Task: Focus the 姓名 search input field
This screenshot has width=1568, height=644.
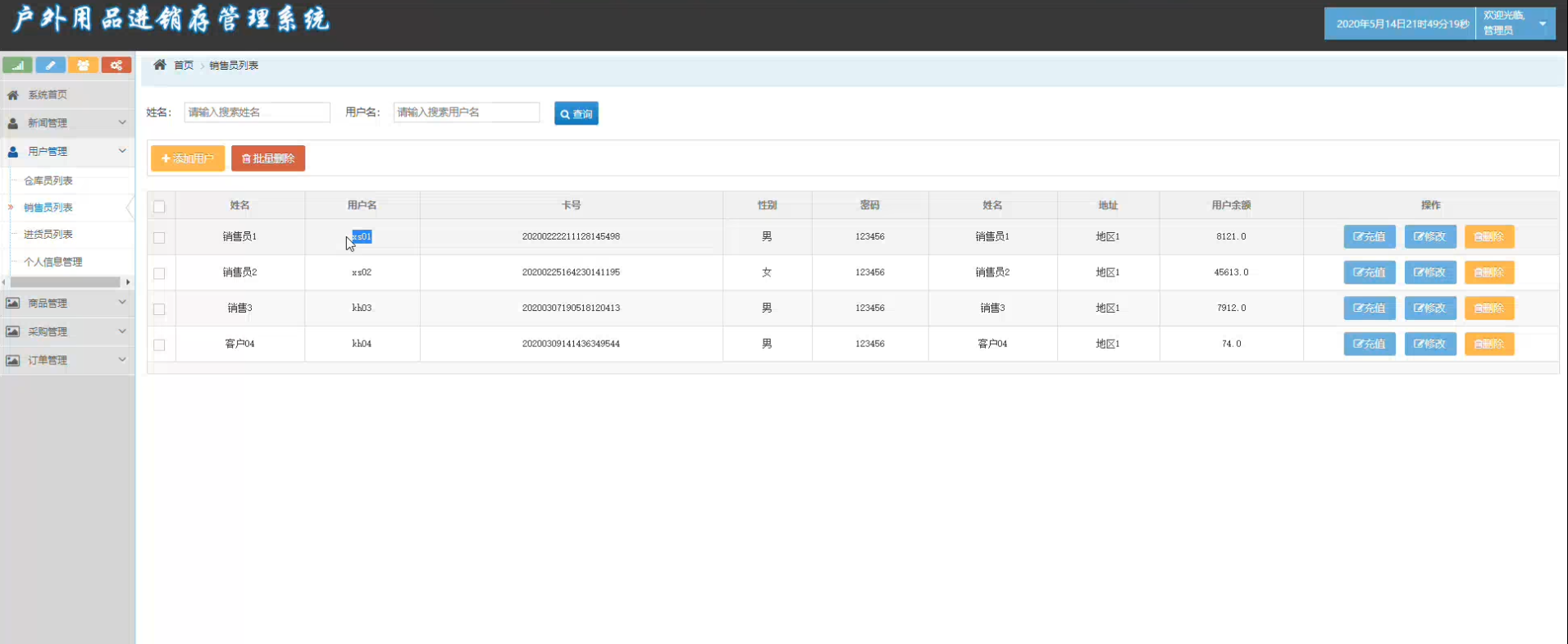Action: click(258, 112)
